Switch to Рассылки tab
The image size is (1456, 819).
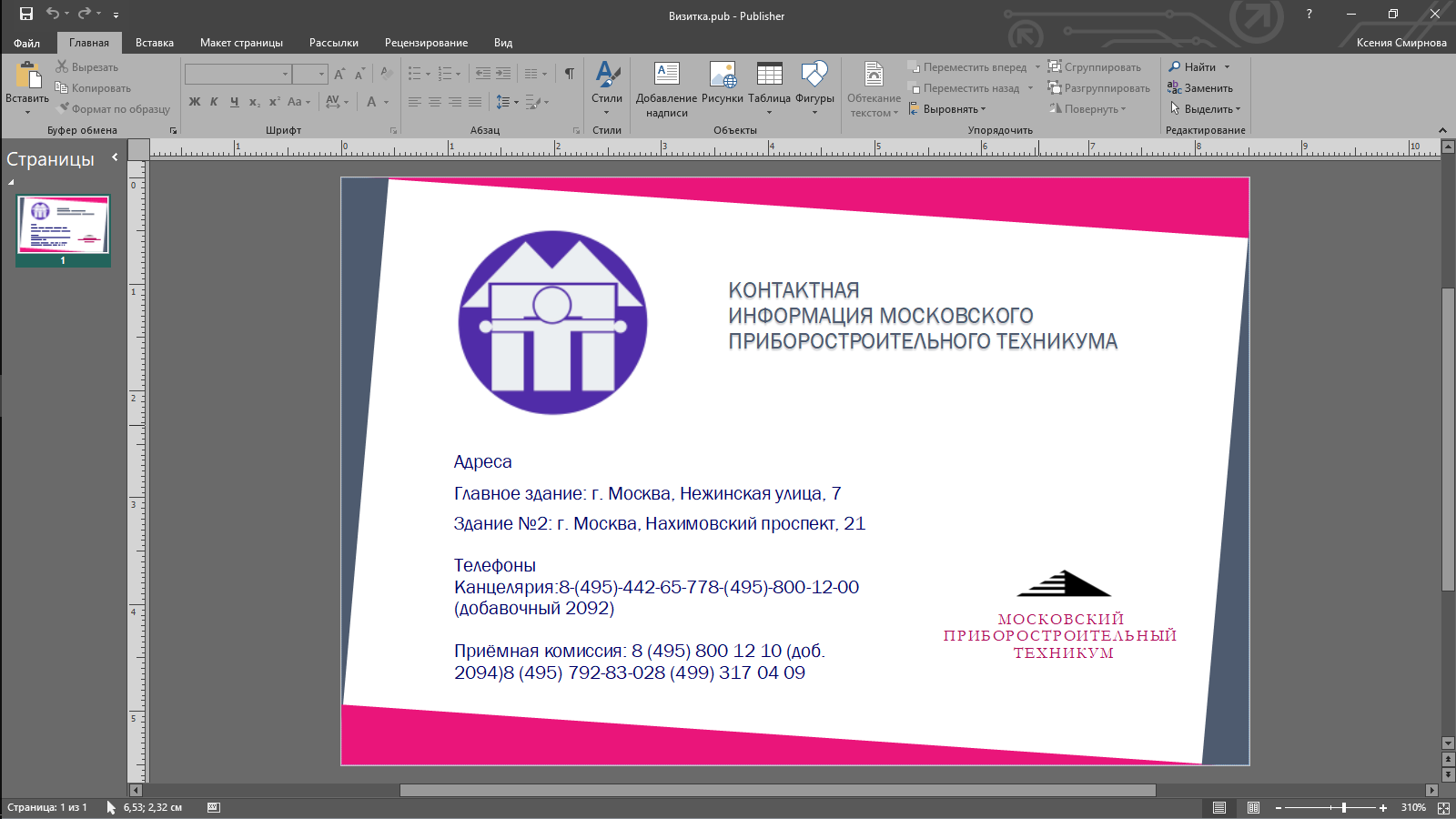334,43
